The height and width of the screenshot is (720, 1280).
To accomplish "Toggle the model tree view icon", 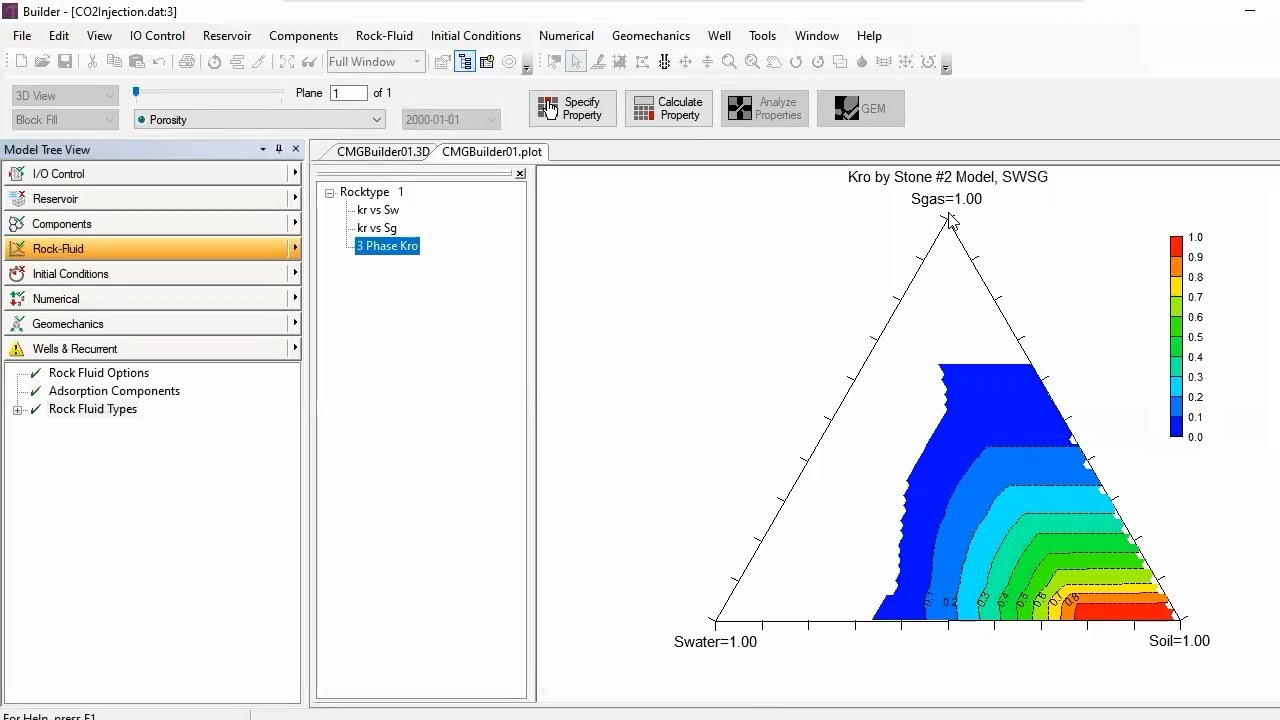I will [x=465, y=62].
